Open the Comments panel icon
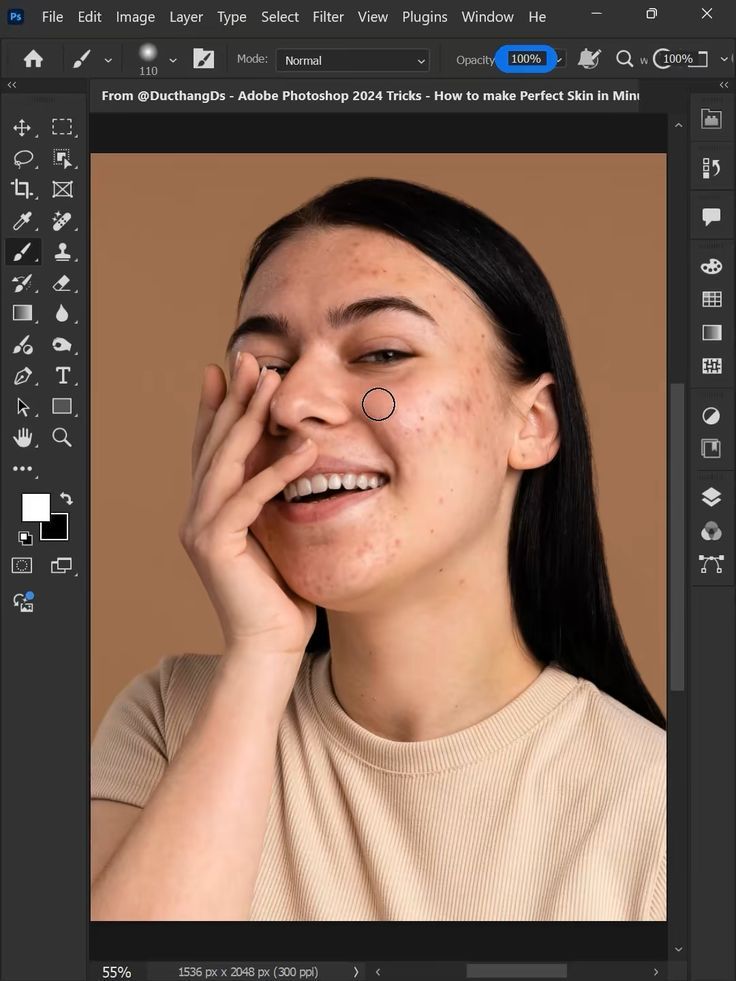This screenshot has height=981, width=736. coord(712,217)
